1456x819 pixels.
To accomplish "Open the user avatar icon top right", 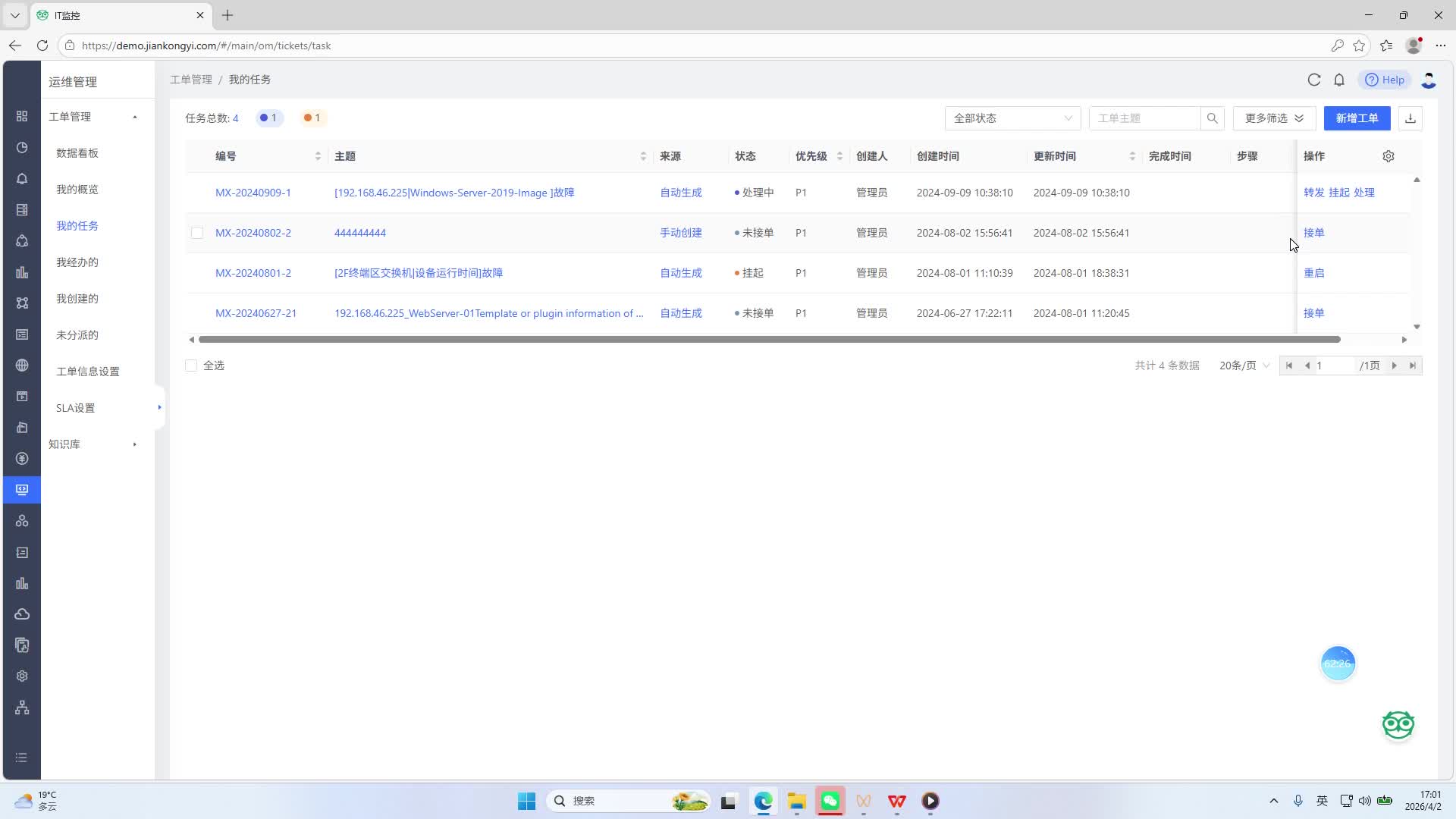I will 1429,80.
